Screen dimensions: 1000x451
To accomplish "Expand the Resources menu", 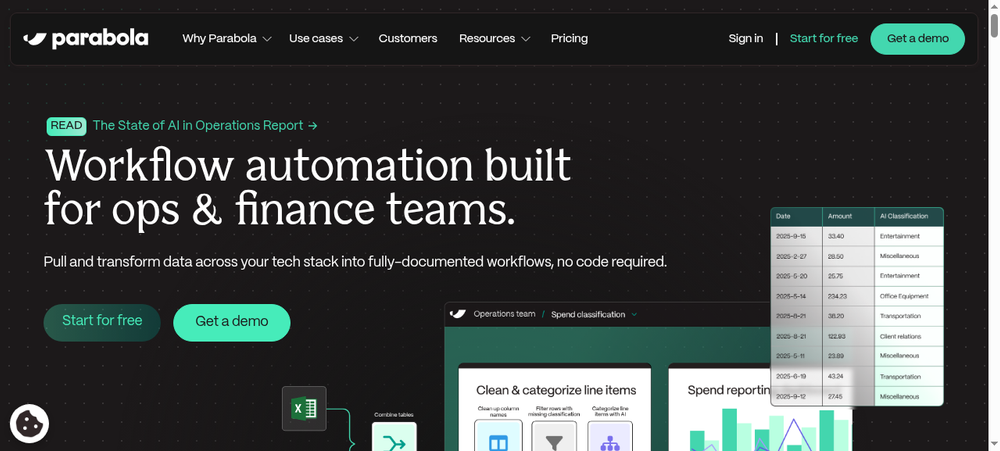I will coord(494,39).
